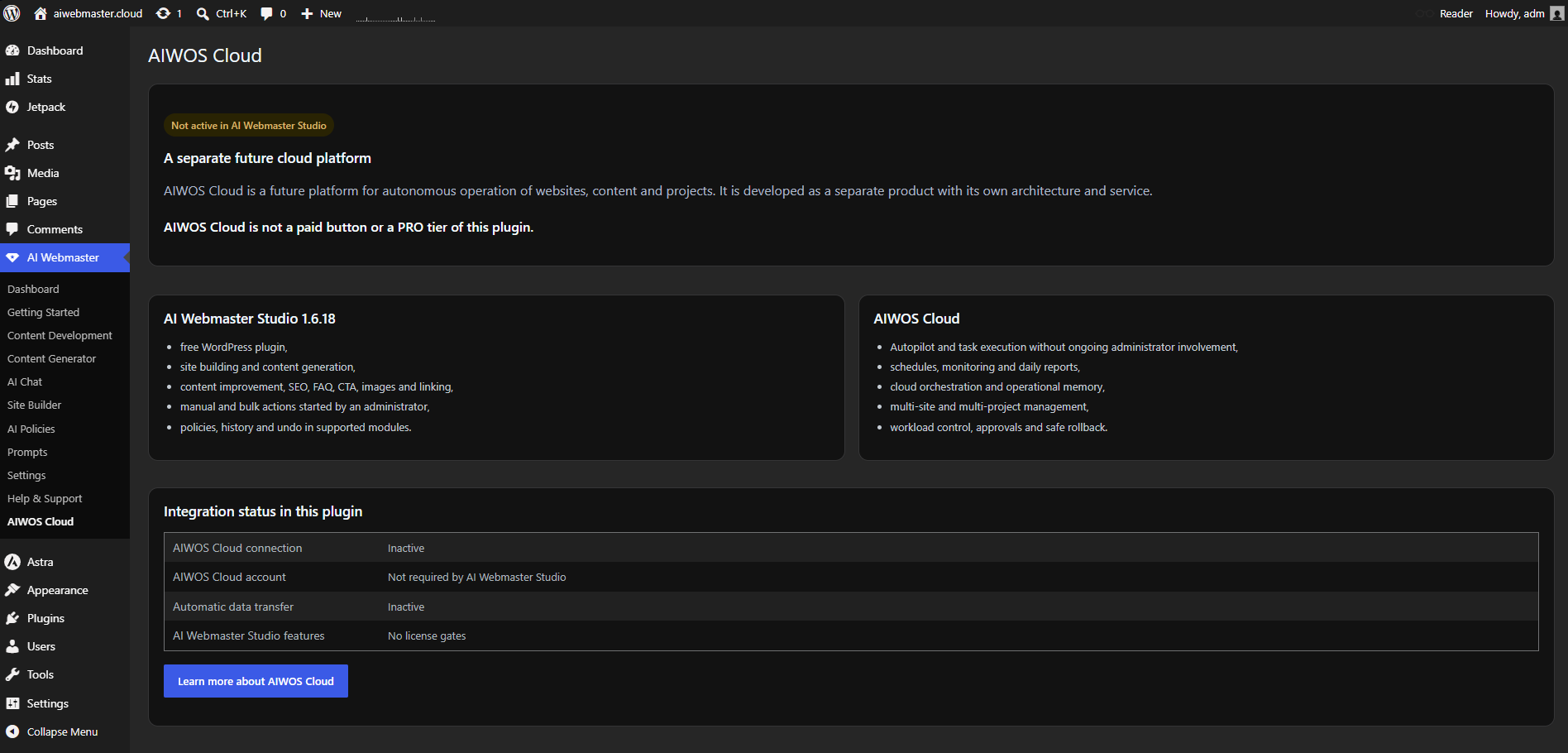Image resolution: width=1568 pixels, height=753 pixels.
Task: Click the plus icon for New
Action: click(x=307, y=13)
